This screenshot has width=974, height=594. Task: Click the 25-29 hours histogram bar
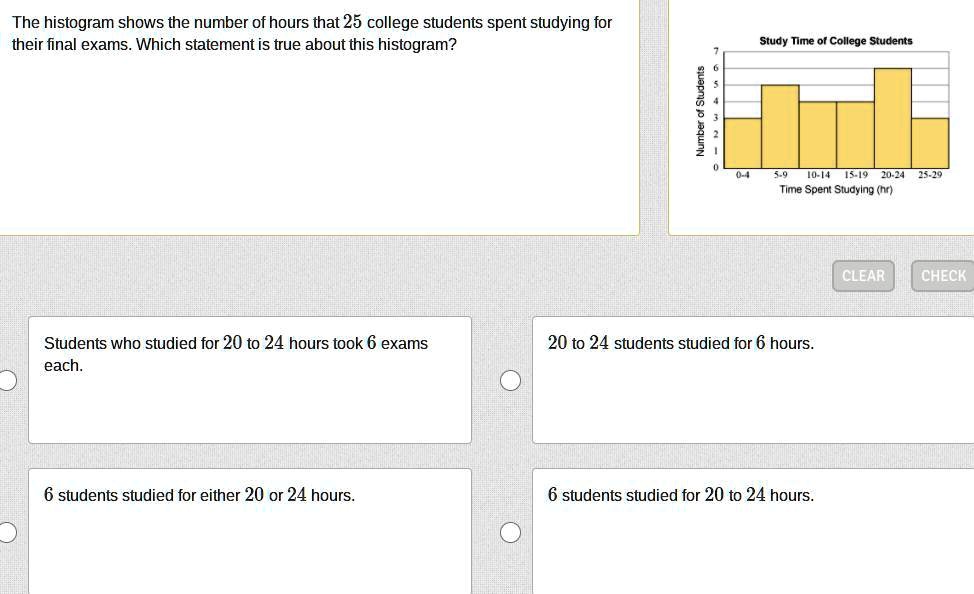pyautogui.click(x=929, y=145)
